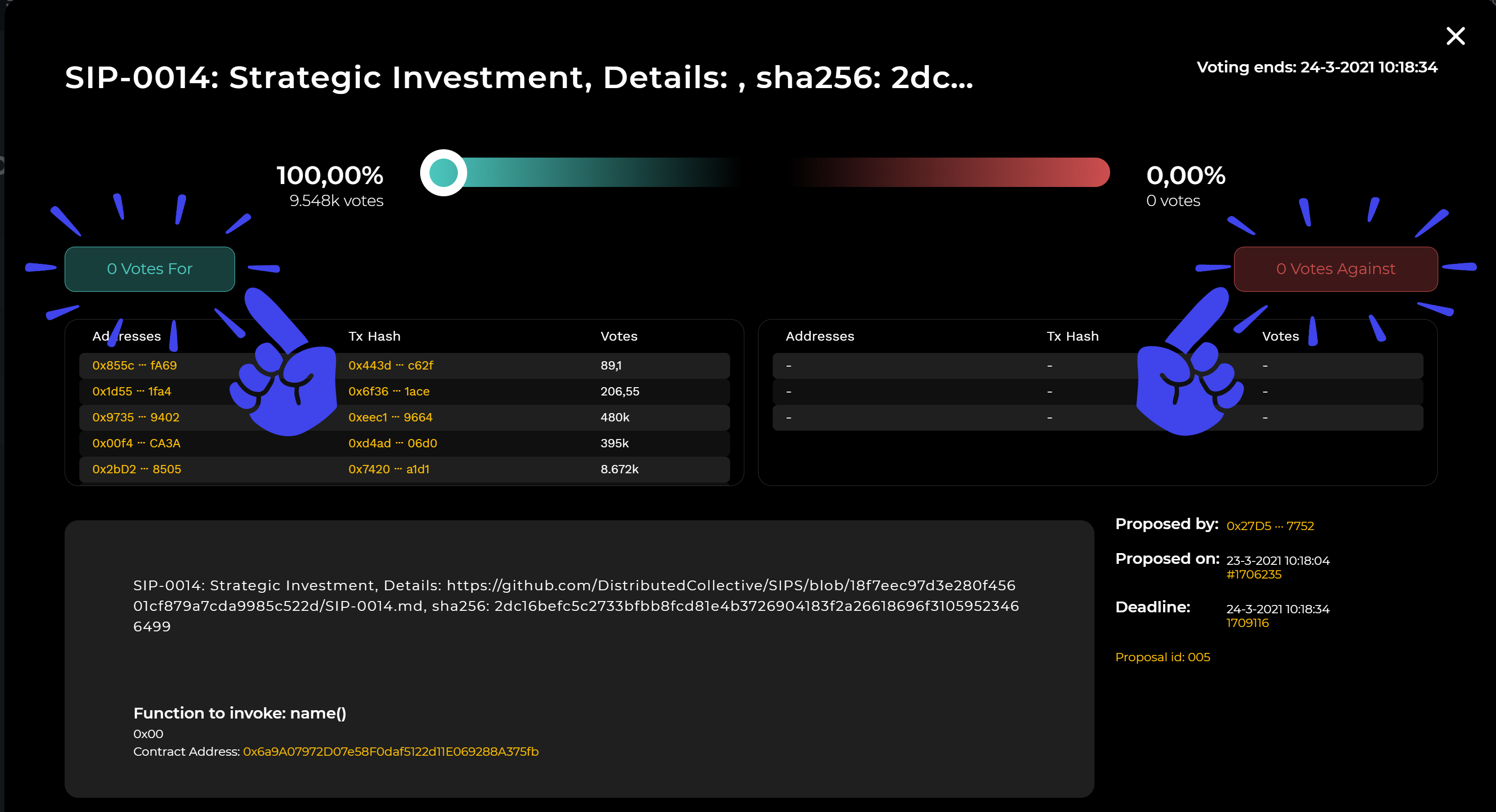Image resolution: width=1496 pixels, height=812 pixels.
Task: Click the 206,55 votes cell
Action: click(x=619, y=392)
